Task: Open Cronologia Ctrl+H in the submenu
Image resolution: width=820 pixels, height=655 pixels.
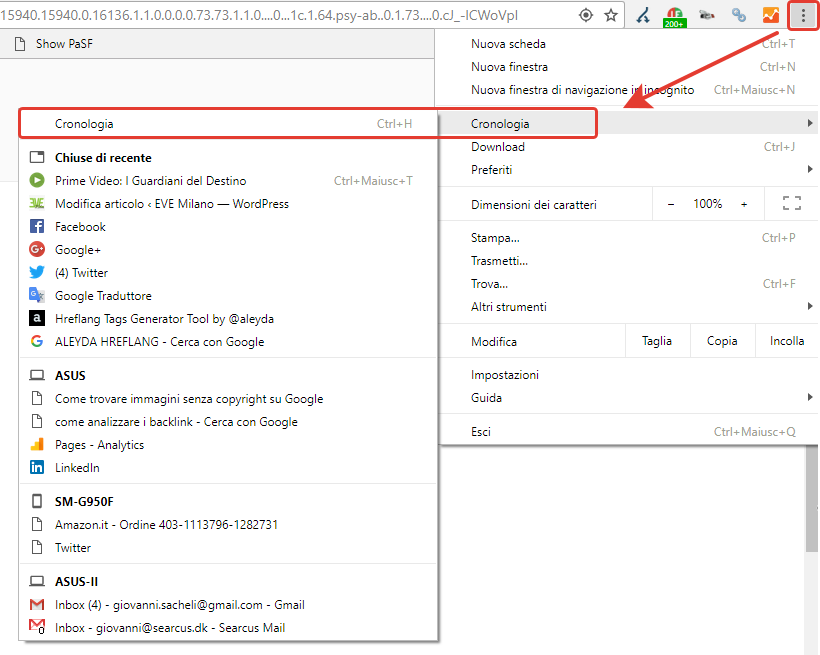Action: pyautogui.click(x=228, y=124)
